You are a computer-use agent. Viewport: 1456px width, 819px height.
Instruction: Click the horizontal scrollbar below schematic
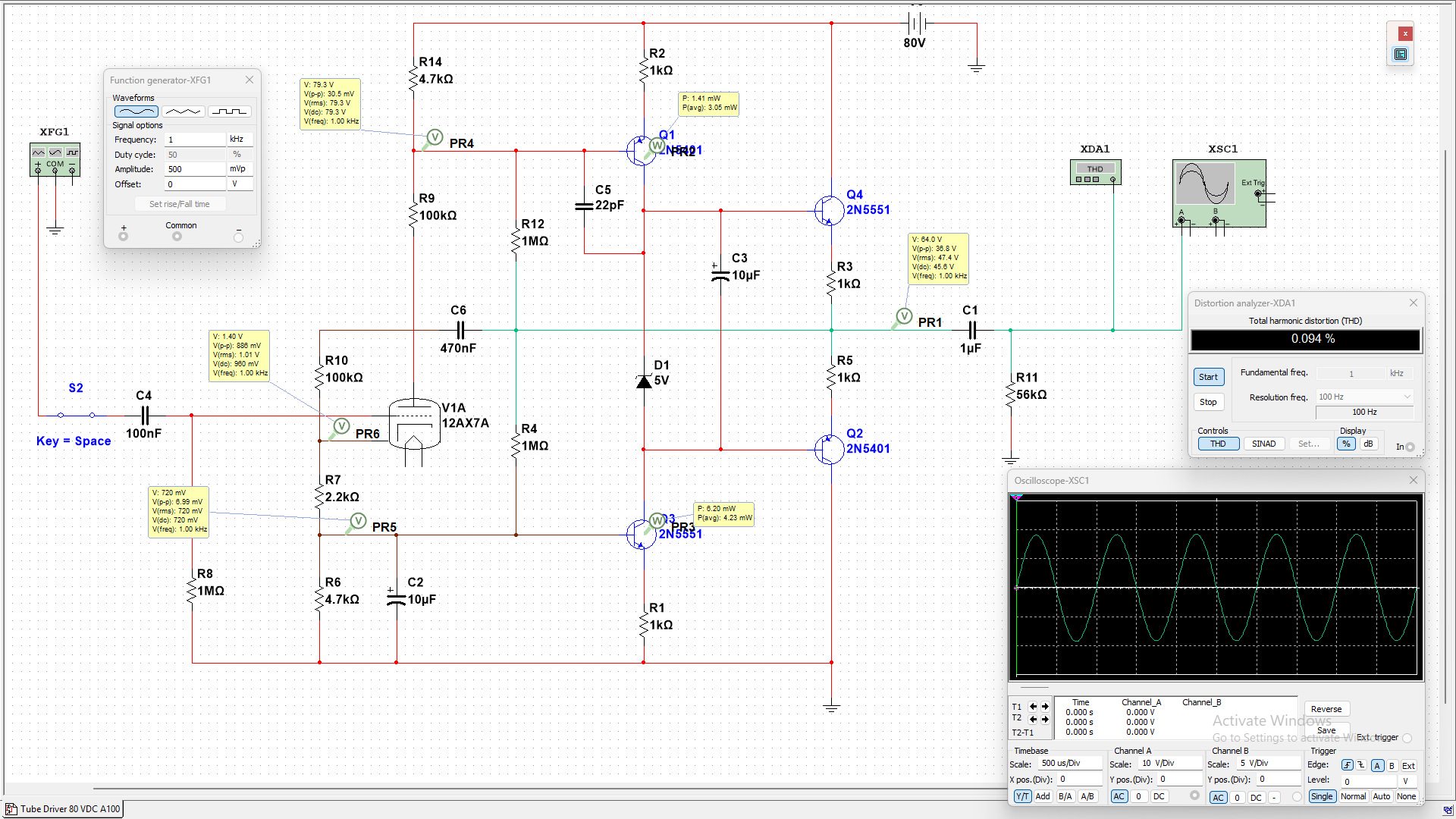[x=550, y=789]
